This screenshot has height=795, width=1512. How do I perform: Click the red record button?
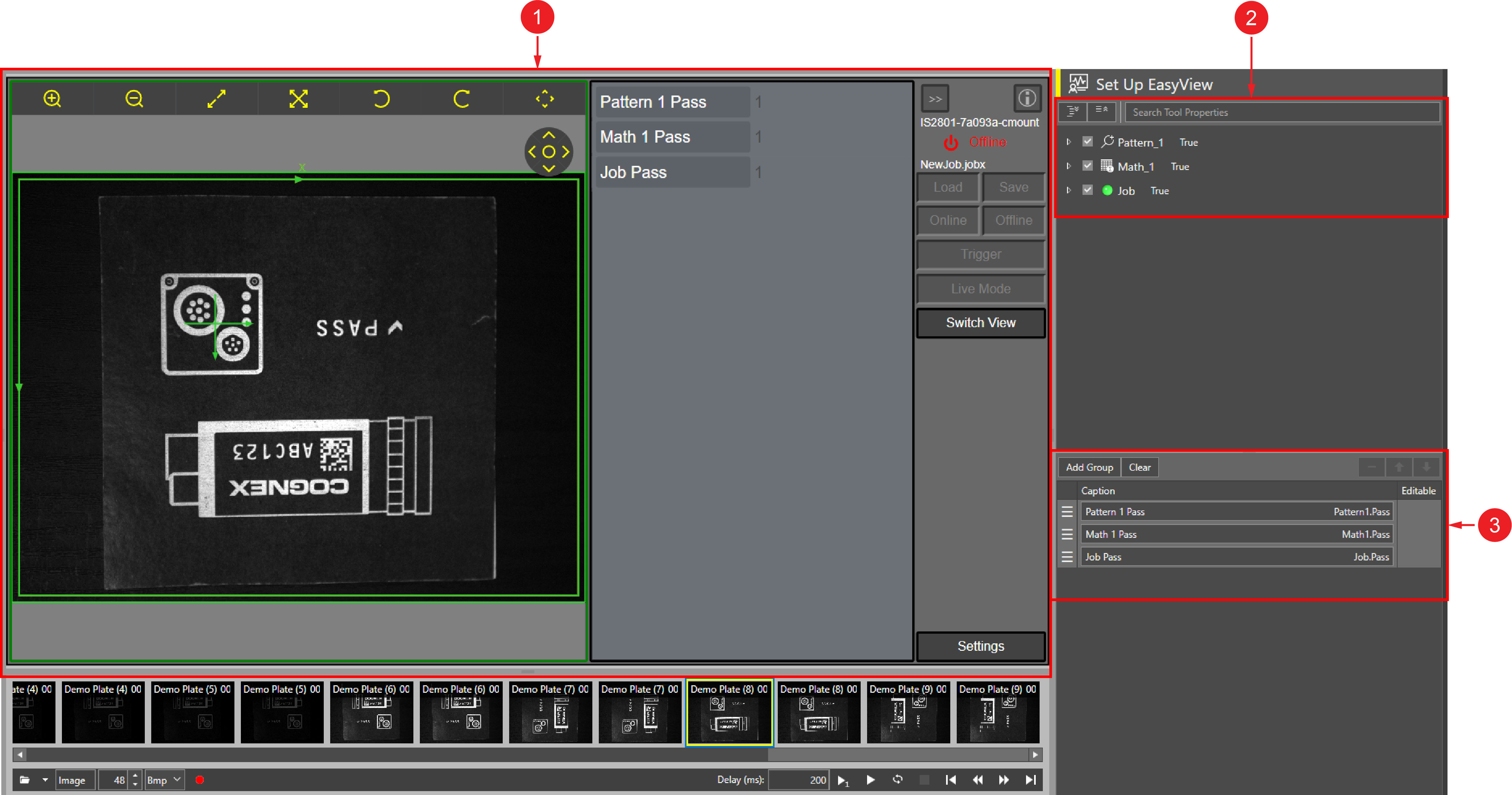(x=200, y=780)
